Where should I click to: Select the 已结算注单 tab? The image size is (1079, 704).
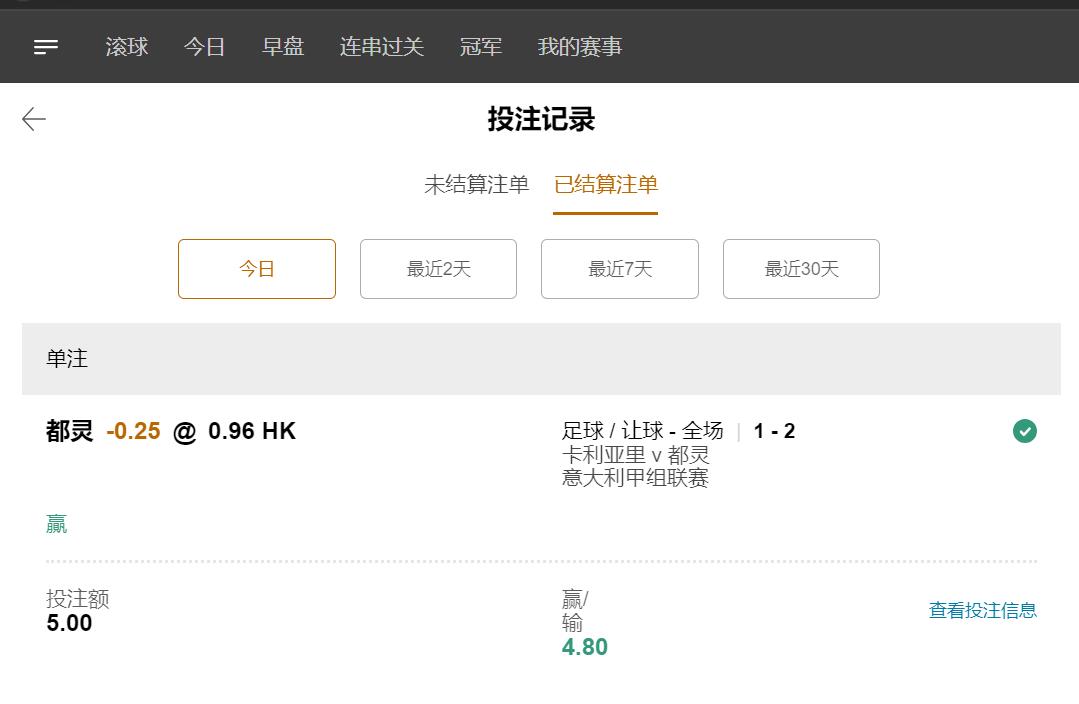pos(606,184)
